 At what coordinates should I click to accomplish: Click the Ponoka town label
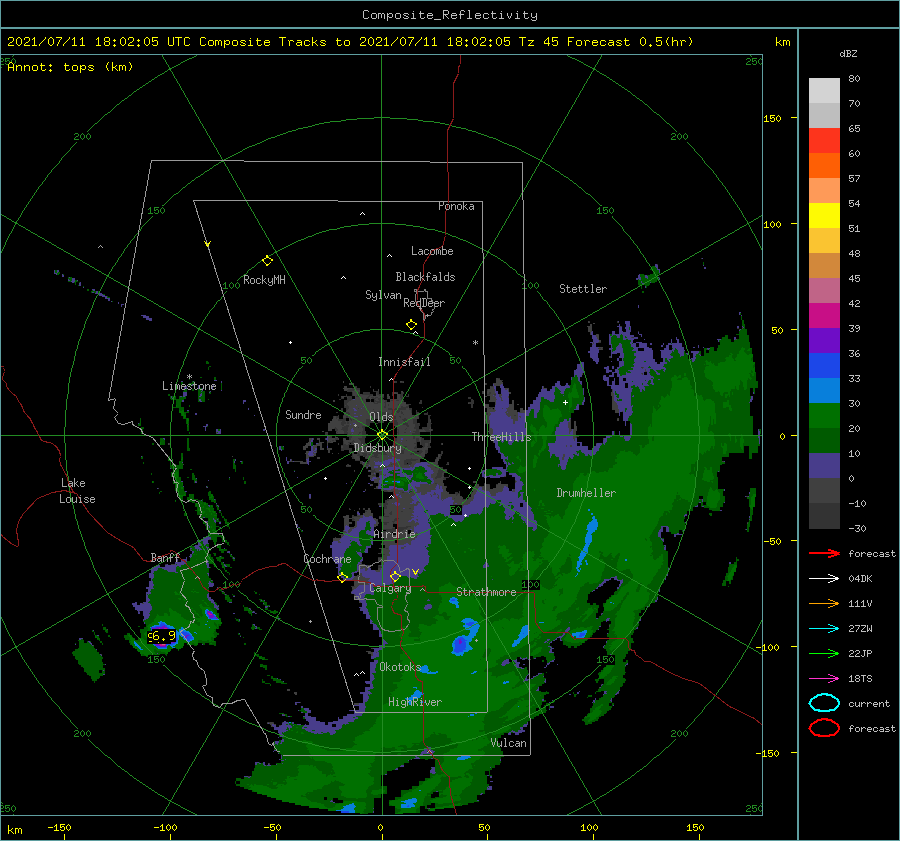456,206
